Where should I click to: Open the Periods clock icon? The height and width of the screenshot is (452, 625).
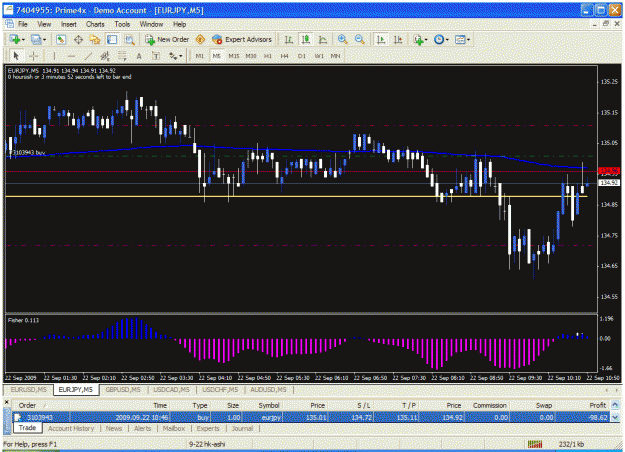[x=439, y=39]
